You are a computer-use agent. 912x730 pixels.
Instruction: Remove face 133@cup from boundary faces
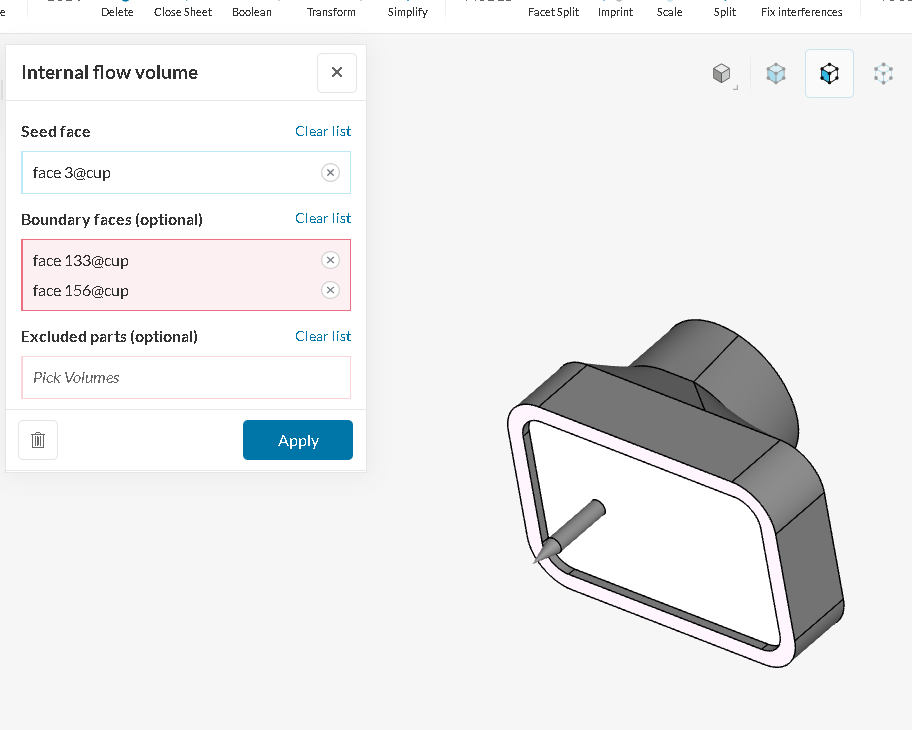point(330,261)
